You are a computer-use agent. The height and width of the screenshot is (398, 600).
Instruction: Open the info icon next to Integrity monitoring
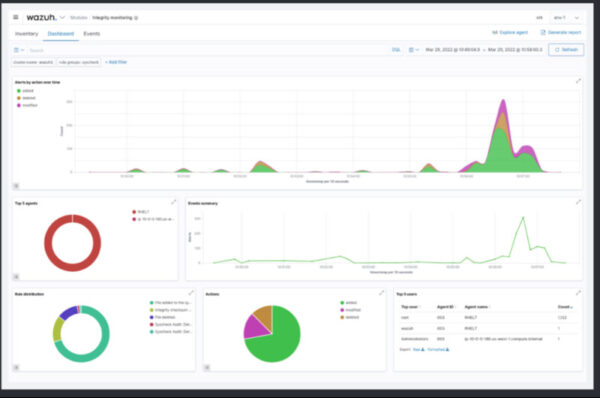point(136,18)
